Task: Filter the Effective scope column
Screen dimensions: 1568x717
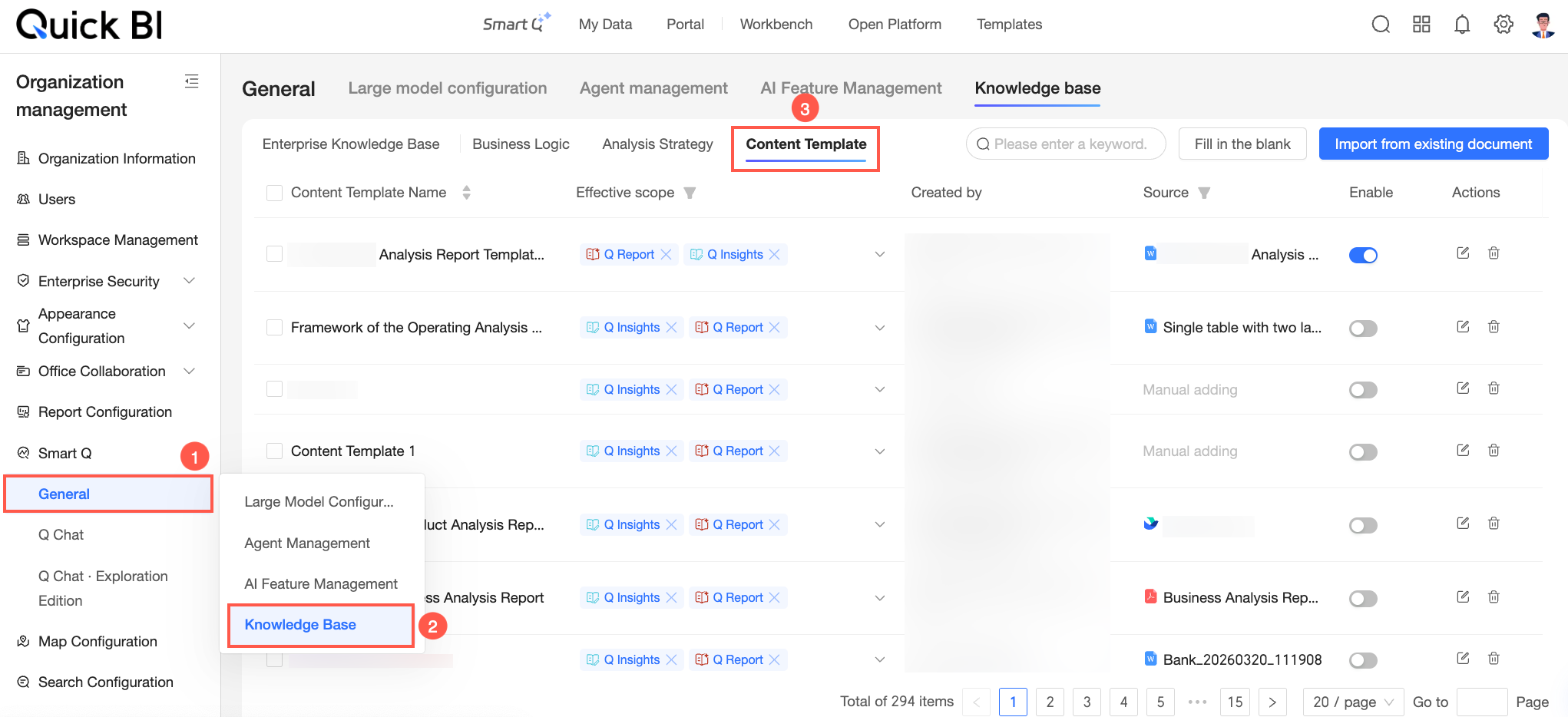Action: (690, 193)
